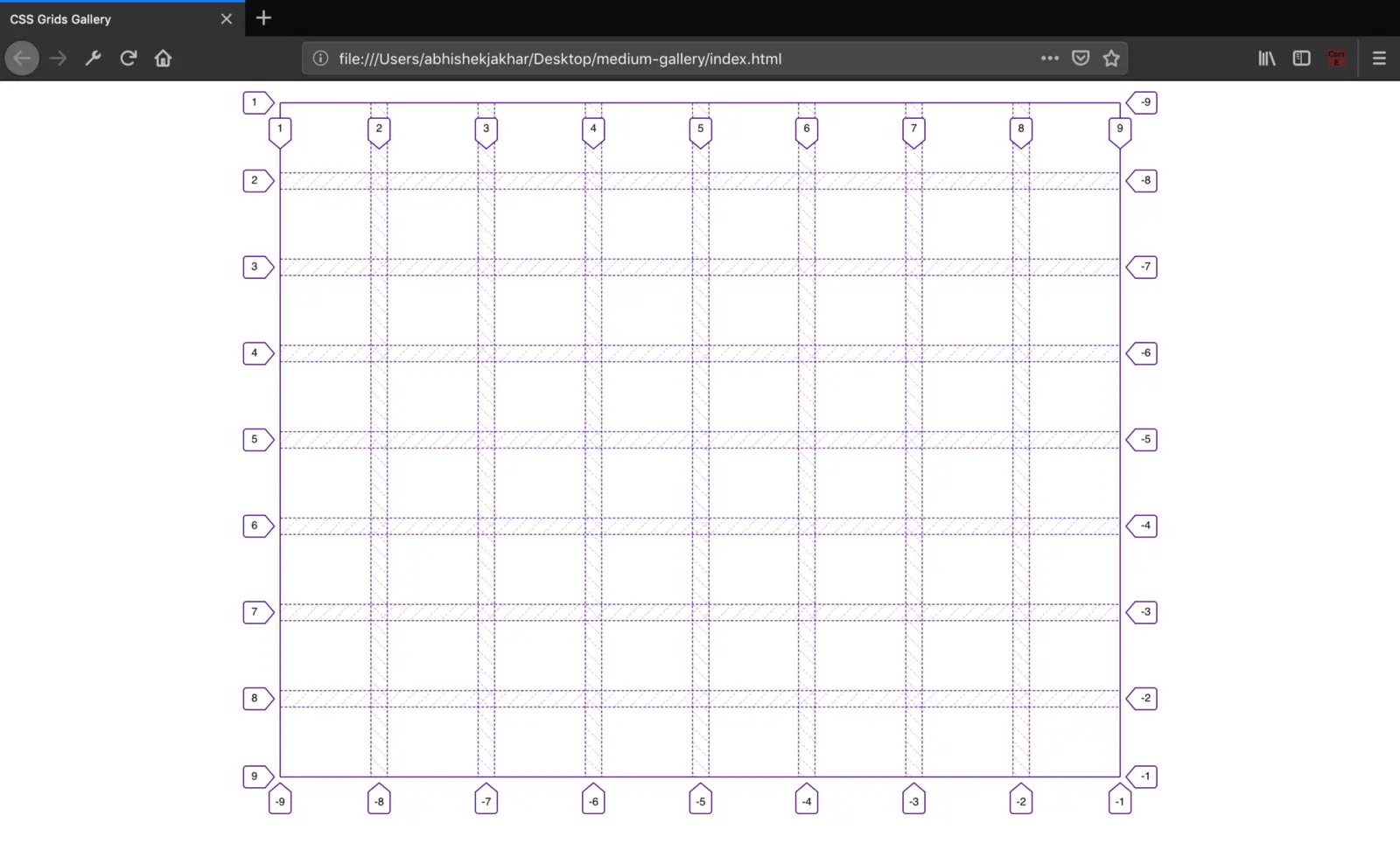The image size is (1400, 850).
Task: Open page actions three-dot menu
Action: click(x=1050, y=59)
